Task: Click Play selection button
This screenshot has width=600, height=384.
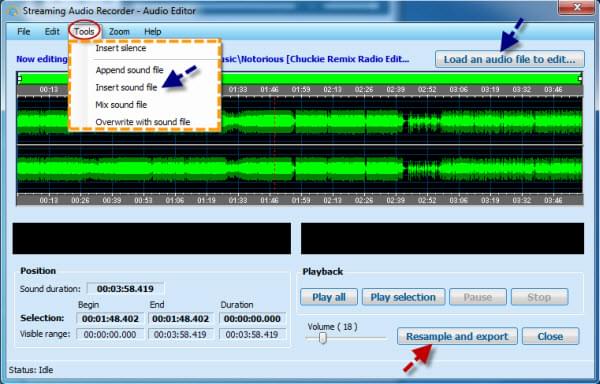Action: [403, 297]
